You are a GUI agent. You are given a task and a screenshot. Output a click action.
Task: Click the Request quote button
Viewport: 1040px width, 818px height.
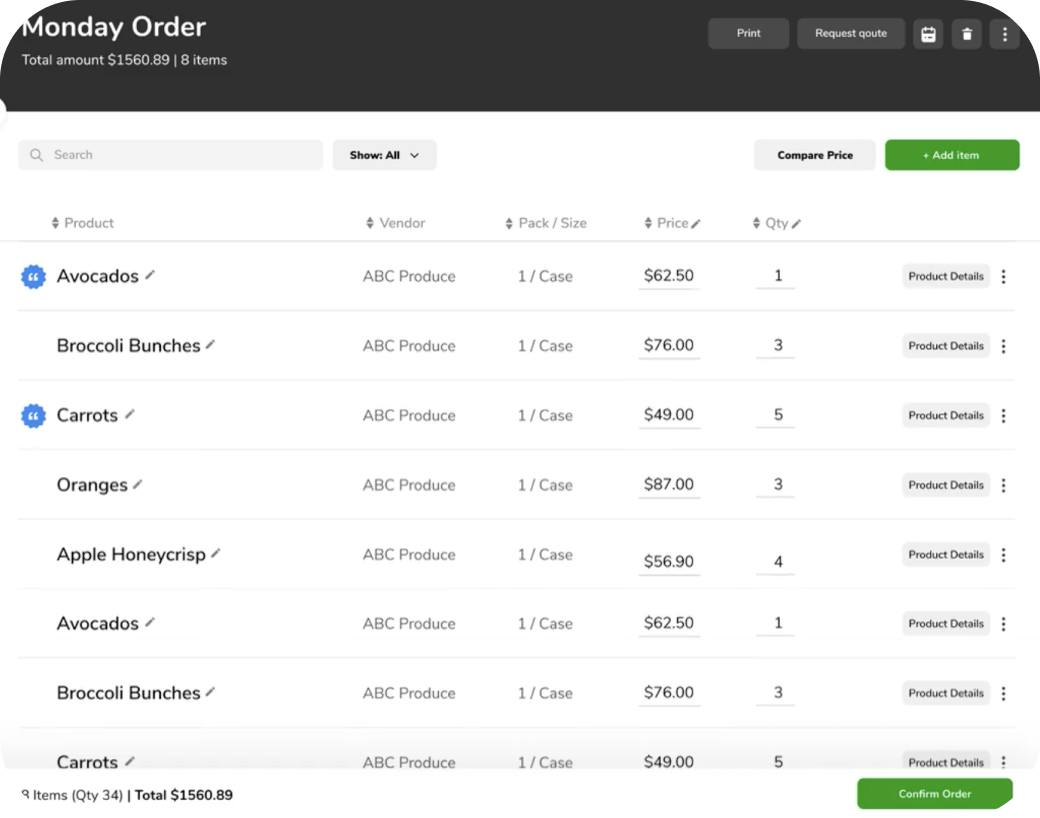[850, 34]
